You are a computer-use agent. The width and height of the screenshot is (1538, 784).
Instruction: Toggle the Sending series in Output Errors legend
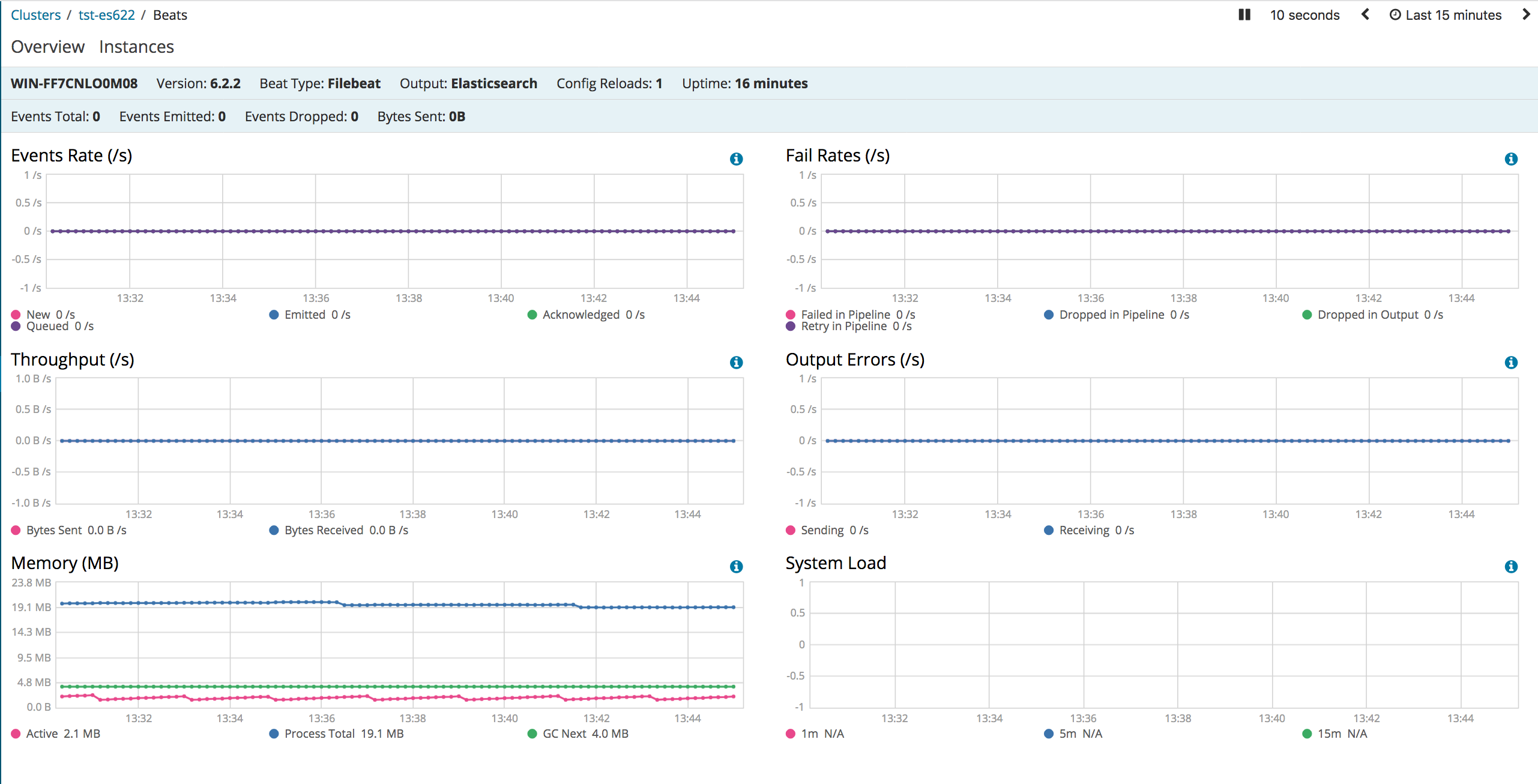click(x=827, y=530)
